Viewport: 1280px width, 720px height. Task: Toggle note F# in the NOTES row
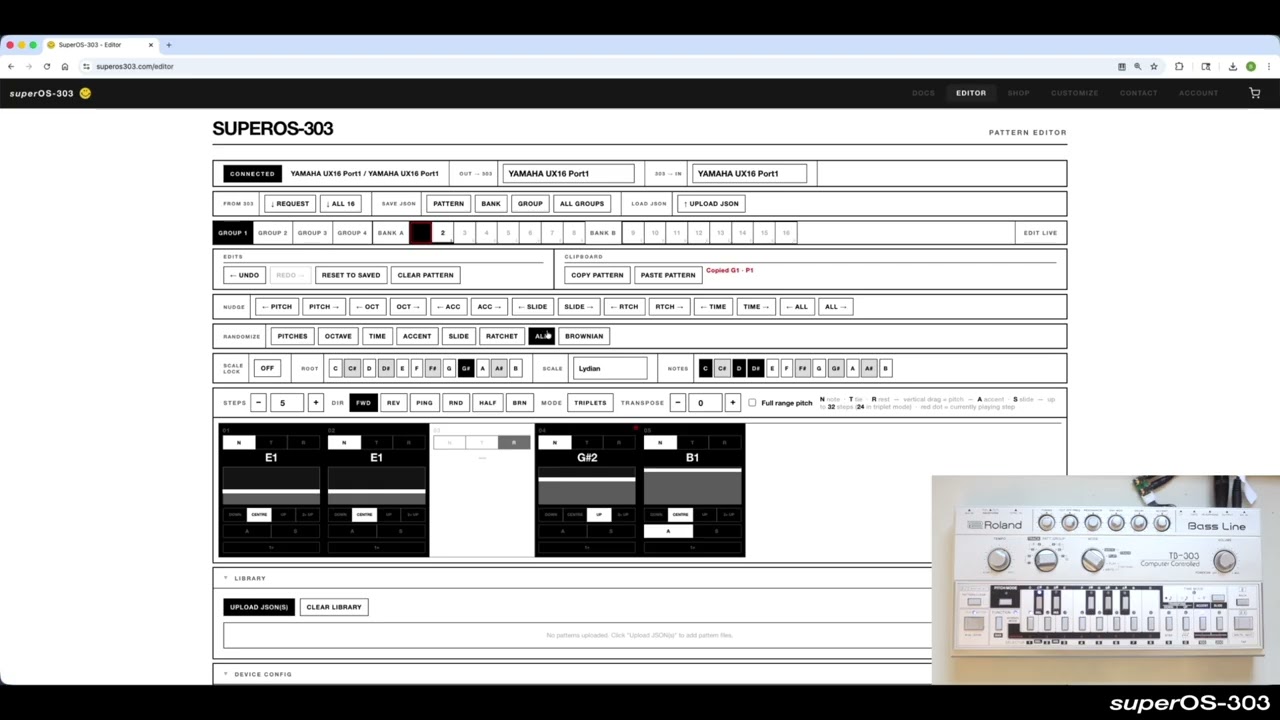coord(802,368)
